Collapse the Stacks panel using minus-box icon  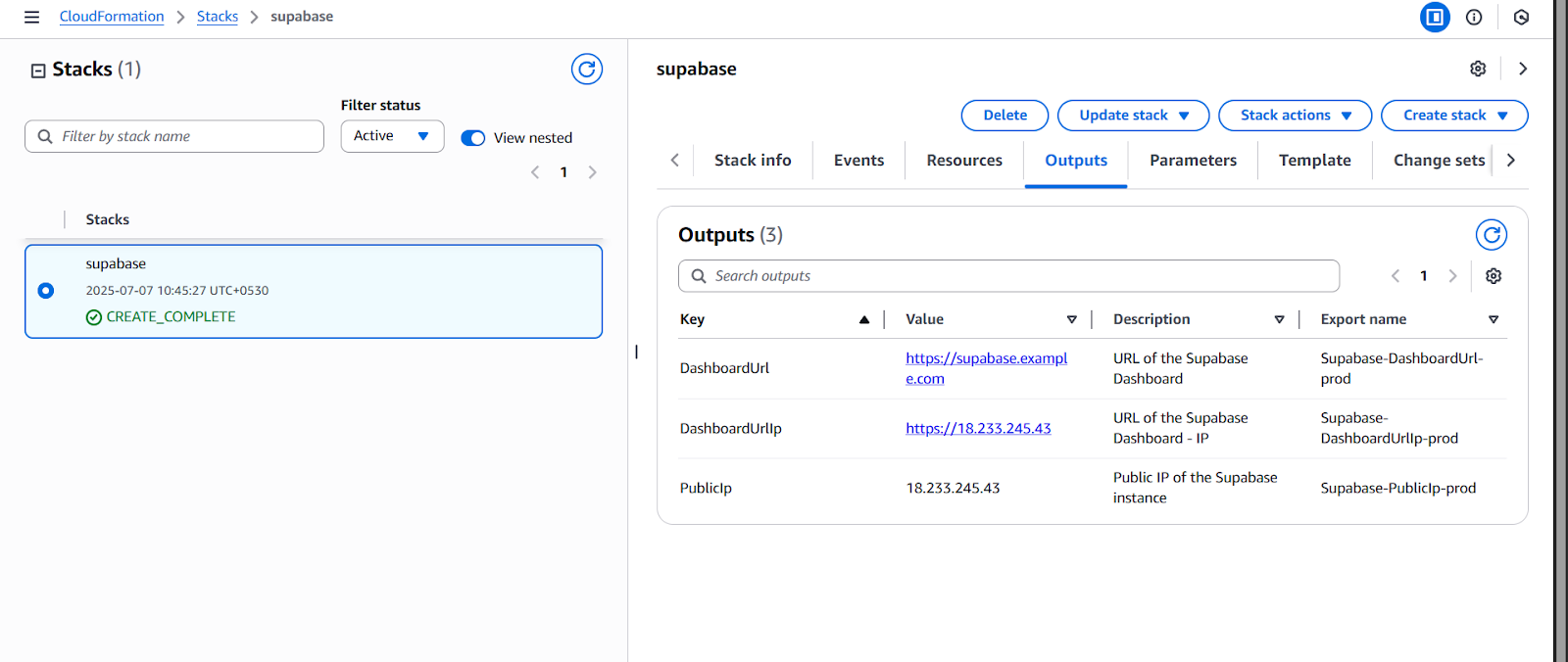38,71
